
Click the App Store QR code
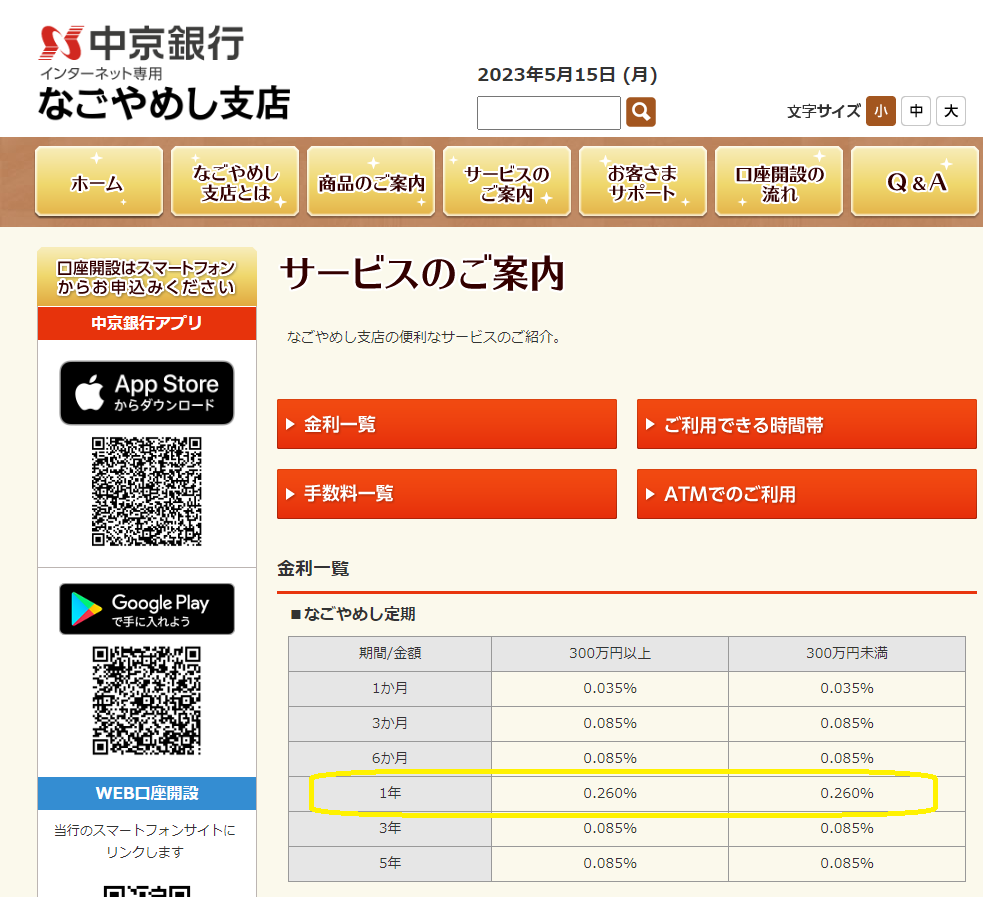pyautogui.click(x=147, y=491)
